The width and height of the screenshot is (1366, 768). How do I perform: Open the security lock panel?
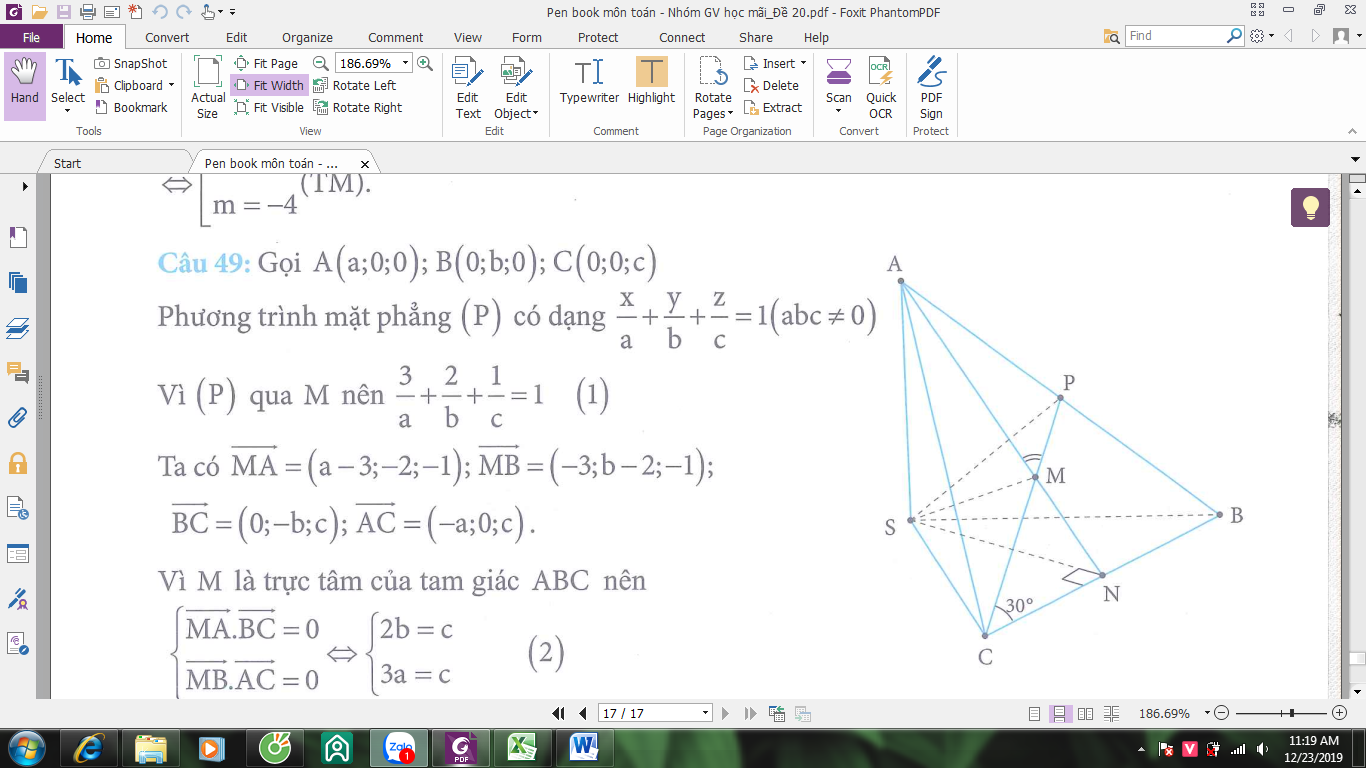[18, 463]
